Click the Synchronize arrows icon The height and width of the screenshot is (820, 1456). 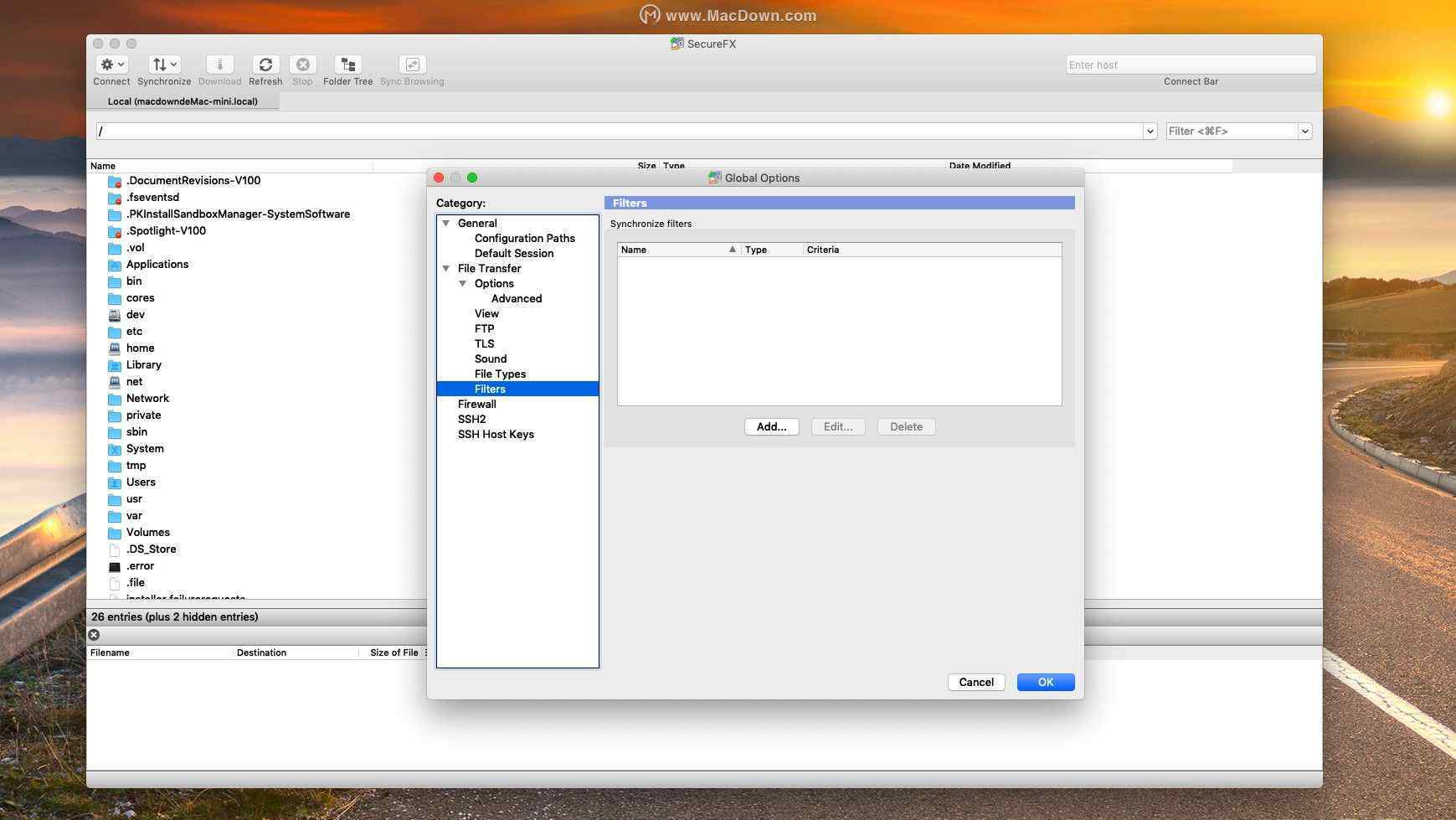pos(164,64)
